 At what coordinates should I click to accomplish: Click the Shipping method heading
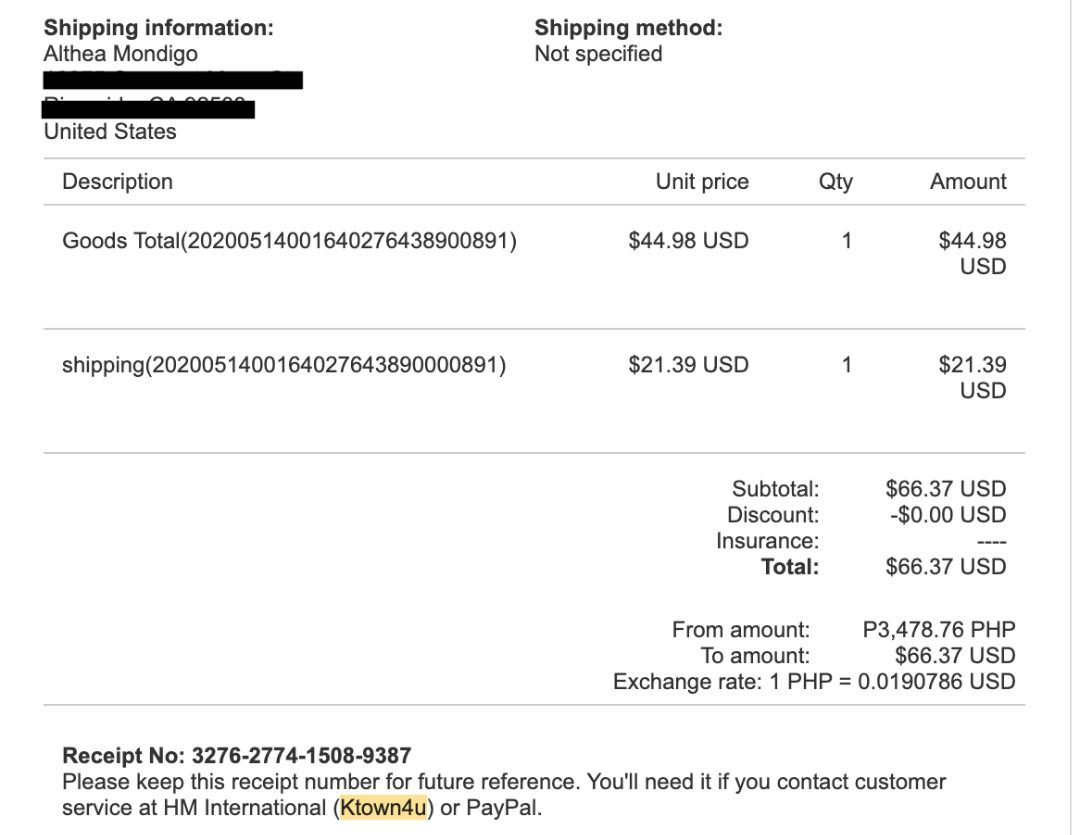point(628,29)
